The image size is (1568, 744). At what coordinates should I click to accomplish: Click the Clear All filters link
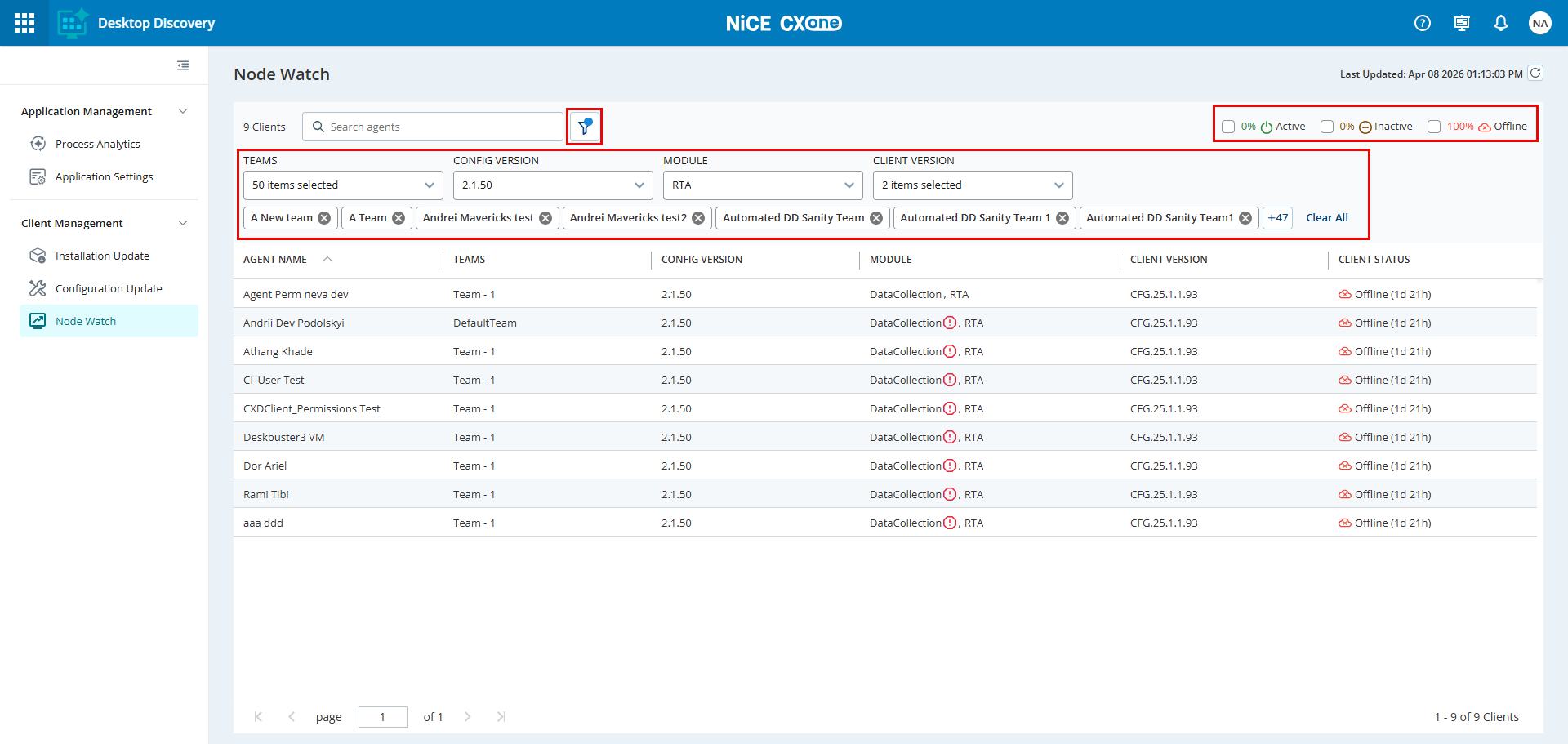1326,218
